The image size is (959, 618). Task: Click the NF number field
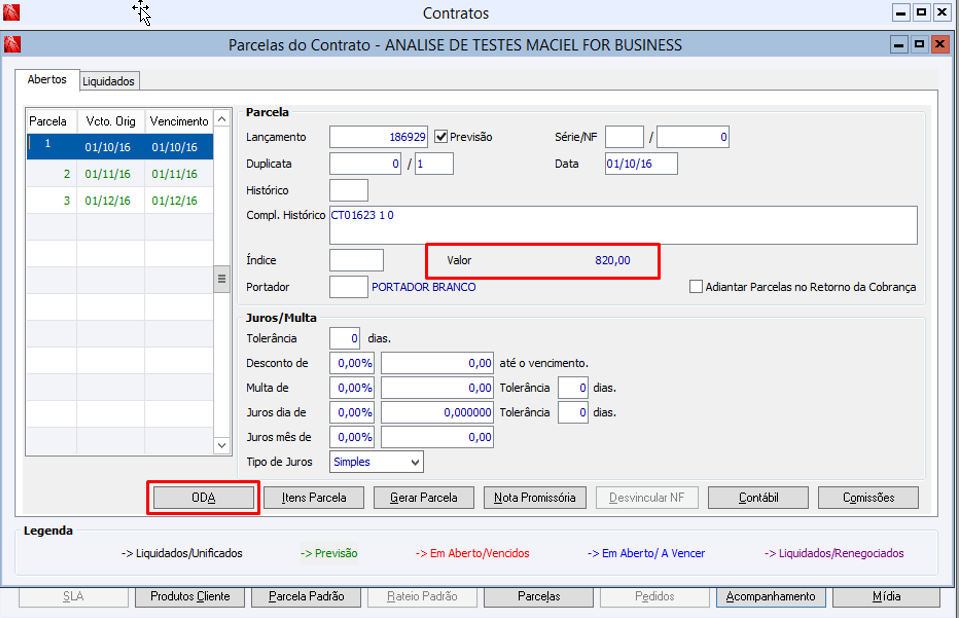pyautogui.click(x=693, y=137)
